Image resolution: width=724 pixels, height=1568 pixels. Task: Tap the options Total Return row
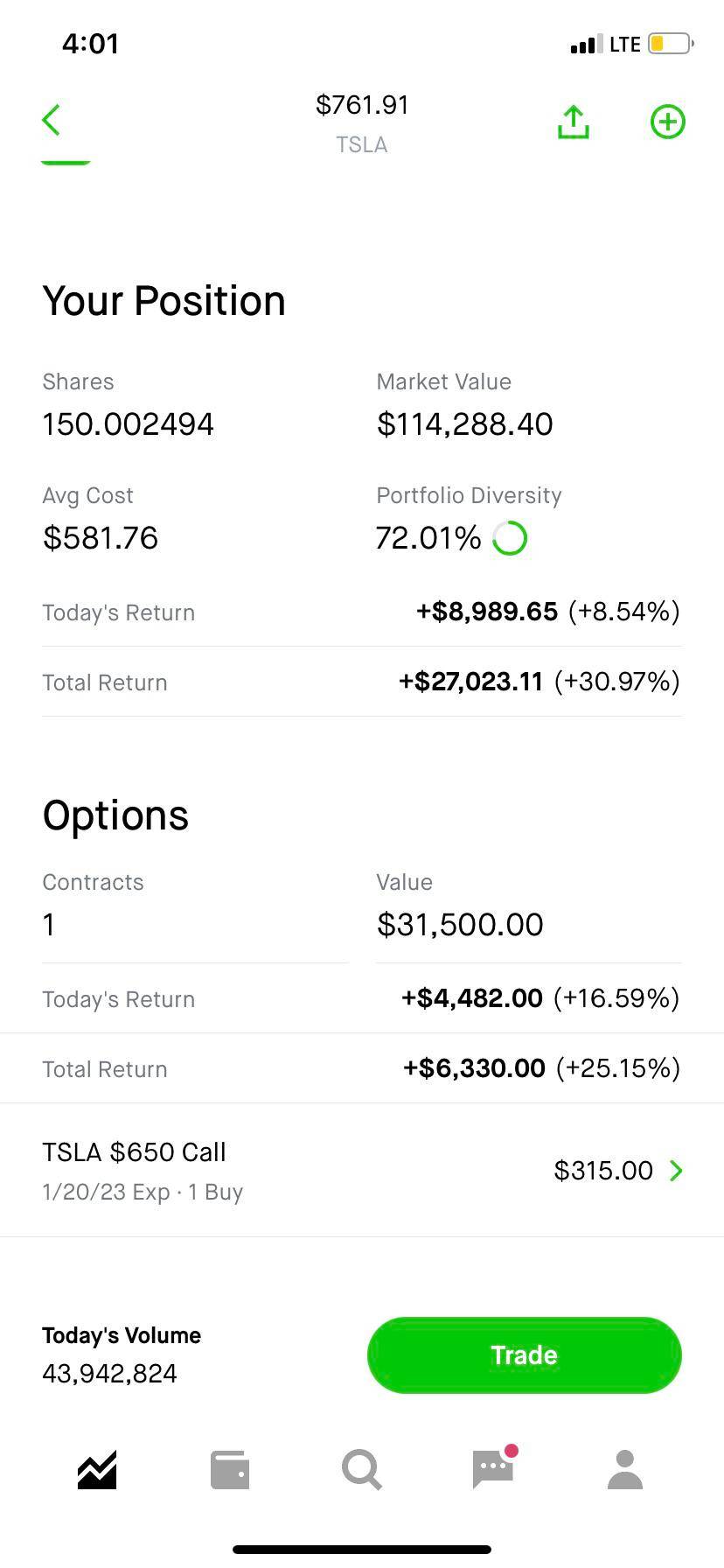(362, 1068)
